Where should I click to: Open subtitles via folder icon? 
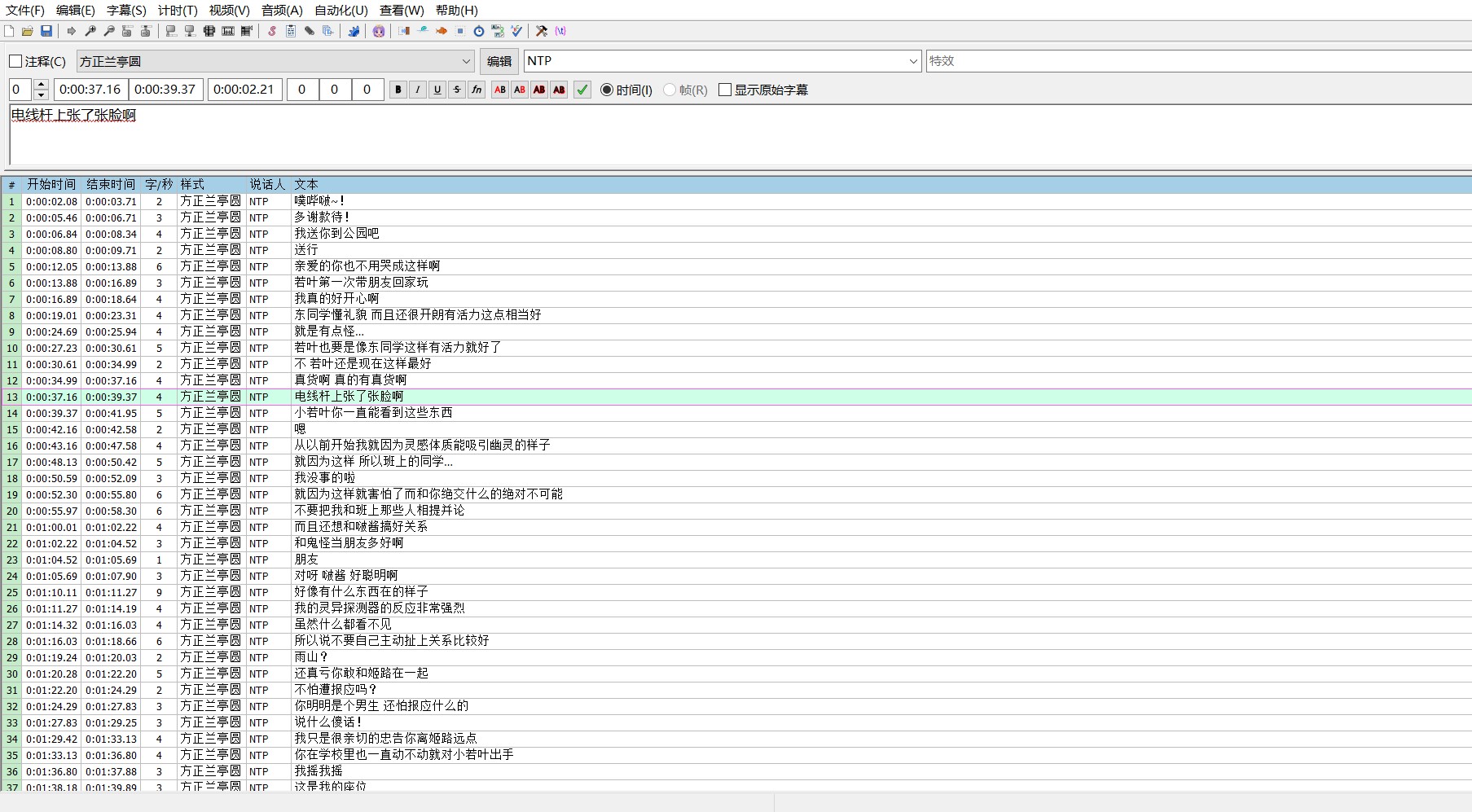click(28, 31)
